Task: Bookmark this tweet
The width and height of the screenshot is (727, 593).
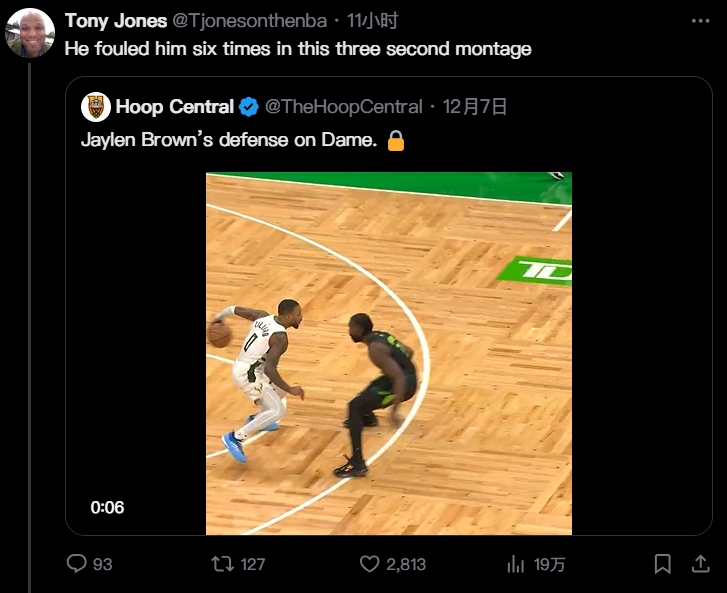Action: pos(662,564)
